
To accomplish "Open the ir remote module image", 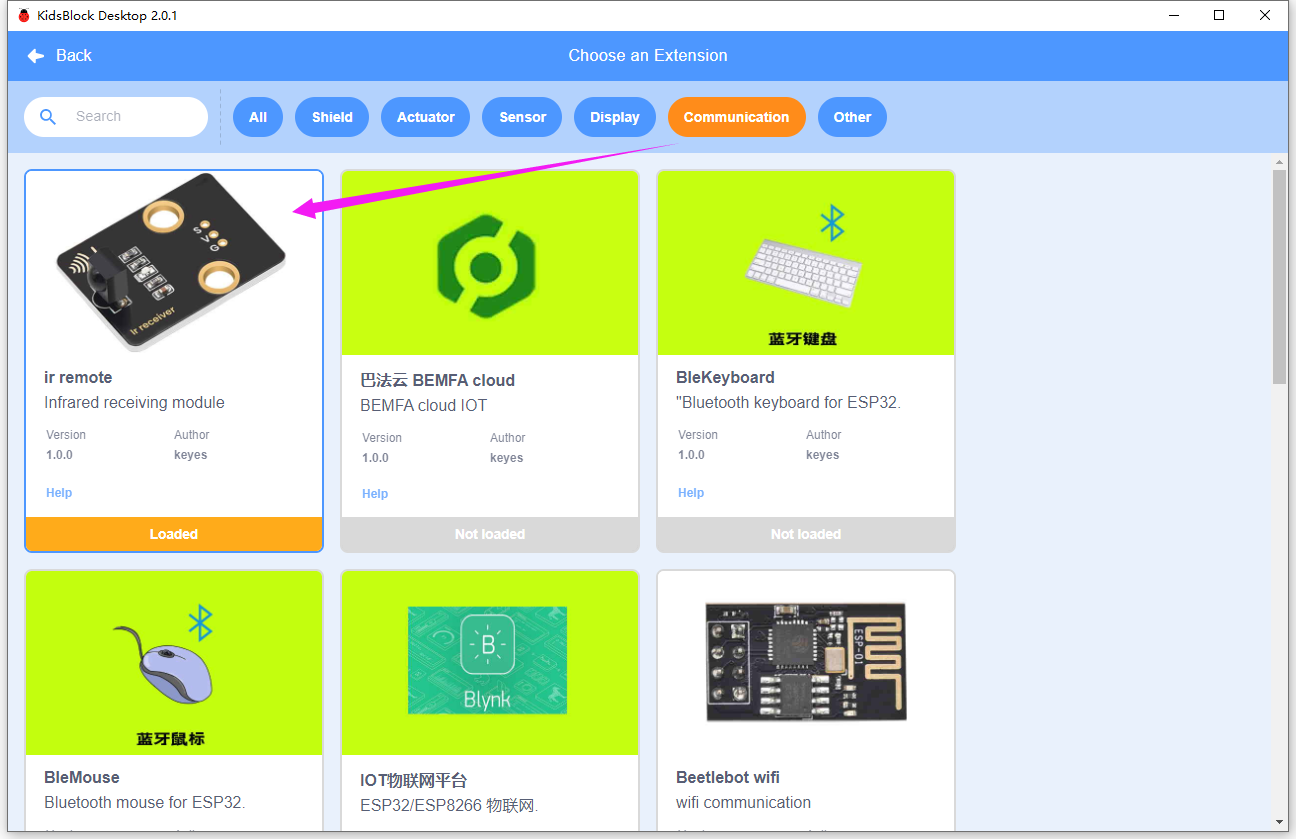I will (x=174, y=263).
